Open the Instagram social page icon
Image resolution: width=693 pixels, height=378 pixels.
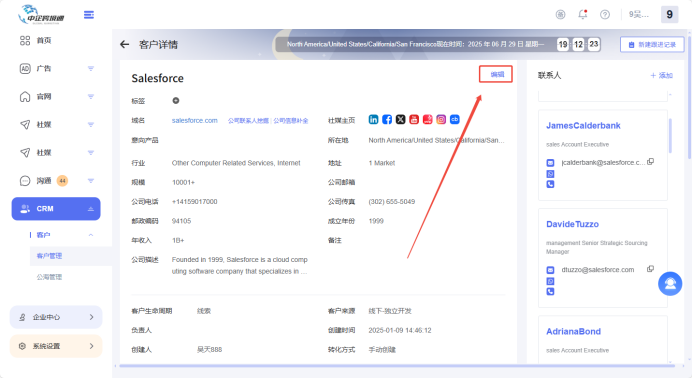click(441, 119)
